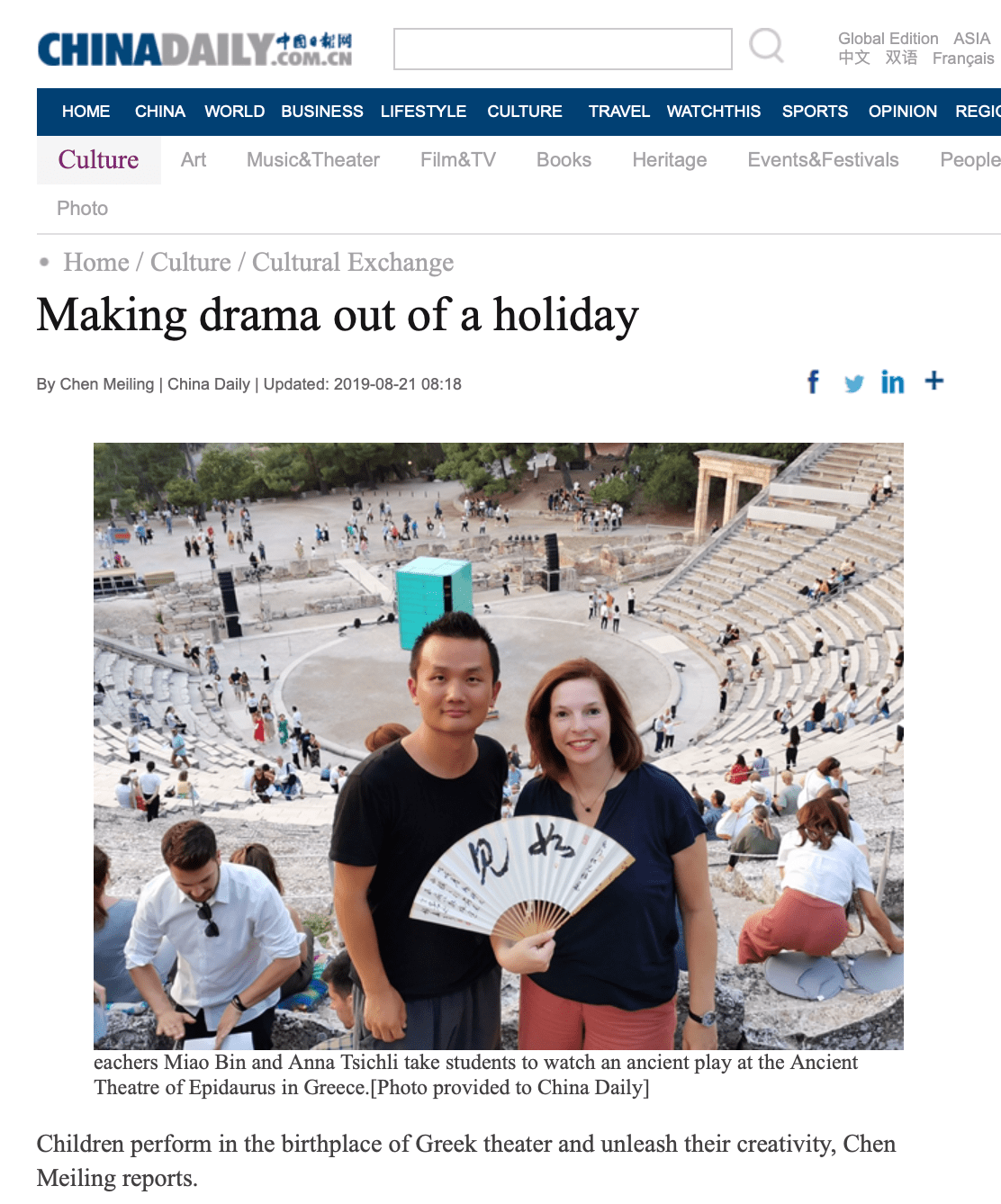The image size is (1001, 1204).
Task: Share article via Twitter bird icon
Action: pos(853,383)
